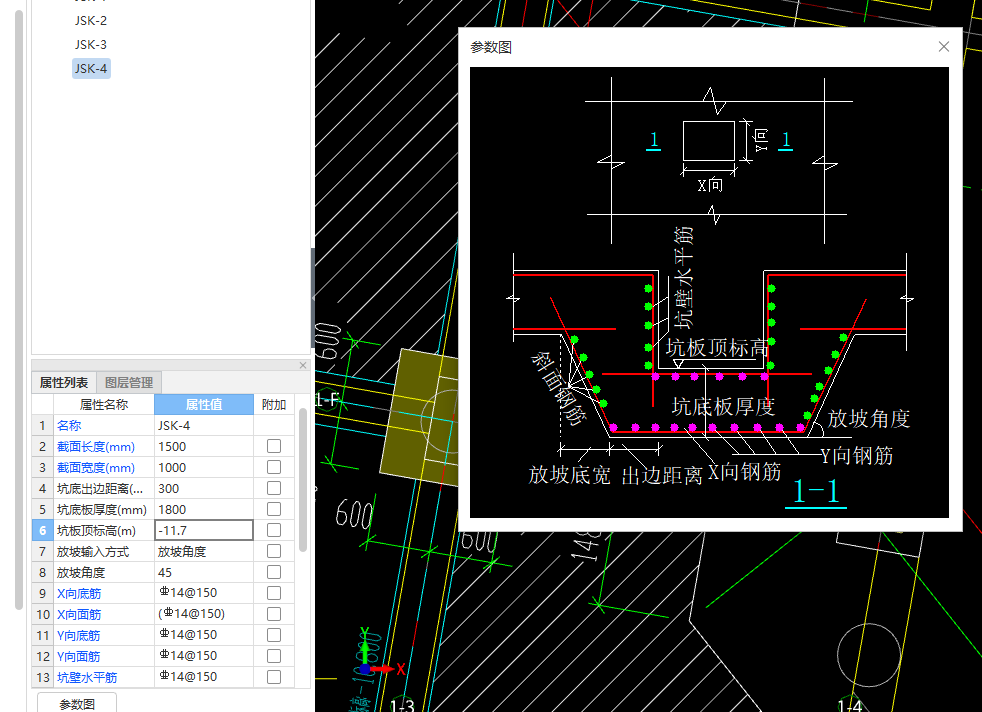The image size is (982, 712).
Task: Tick the 附加 checkbox for 坑底板厚度(mm)
Action: (274, 509)
